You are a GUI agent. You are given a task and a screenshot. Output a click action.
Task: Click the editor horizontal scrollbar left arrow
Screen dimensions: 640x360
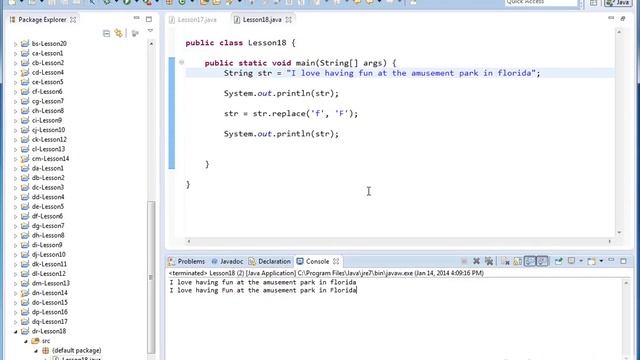[x=189, y=242]
